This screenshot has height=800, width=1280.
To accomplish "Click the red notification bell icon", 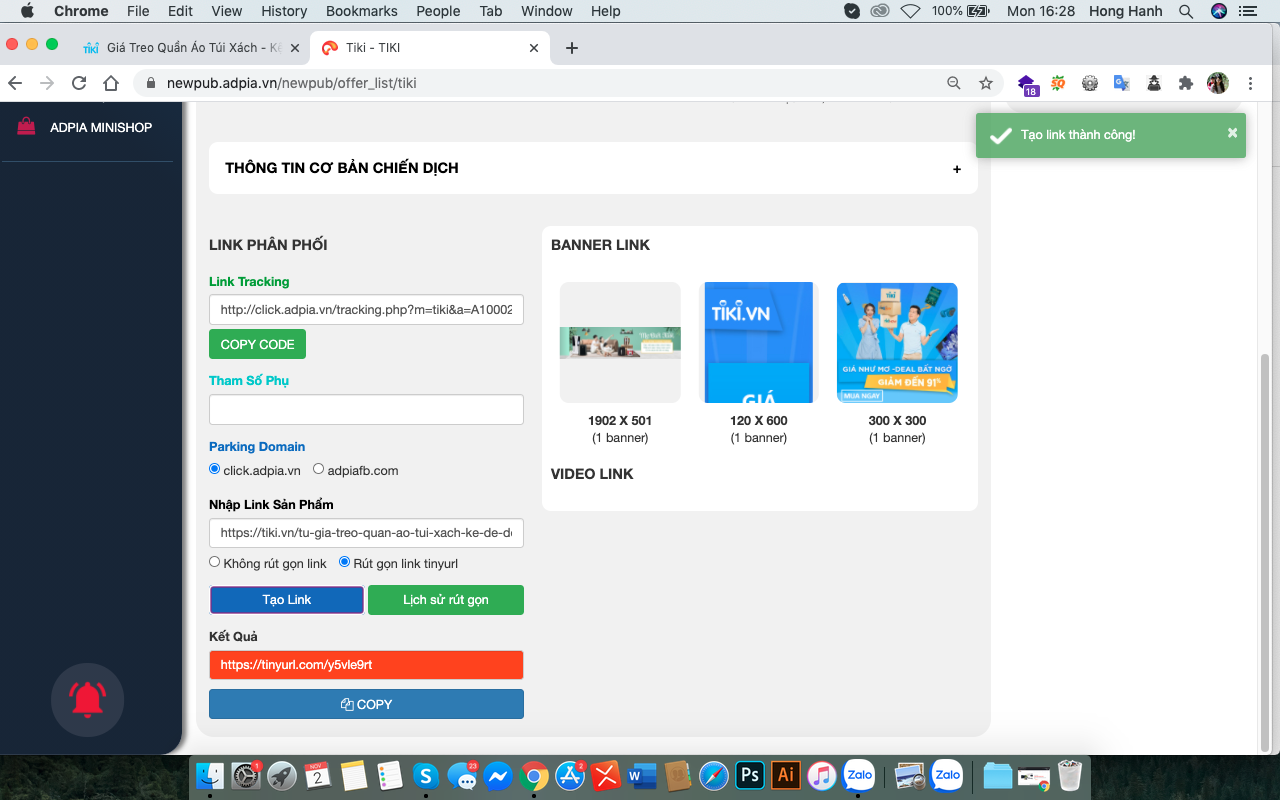I will [88, 699].
